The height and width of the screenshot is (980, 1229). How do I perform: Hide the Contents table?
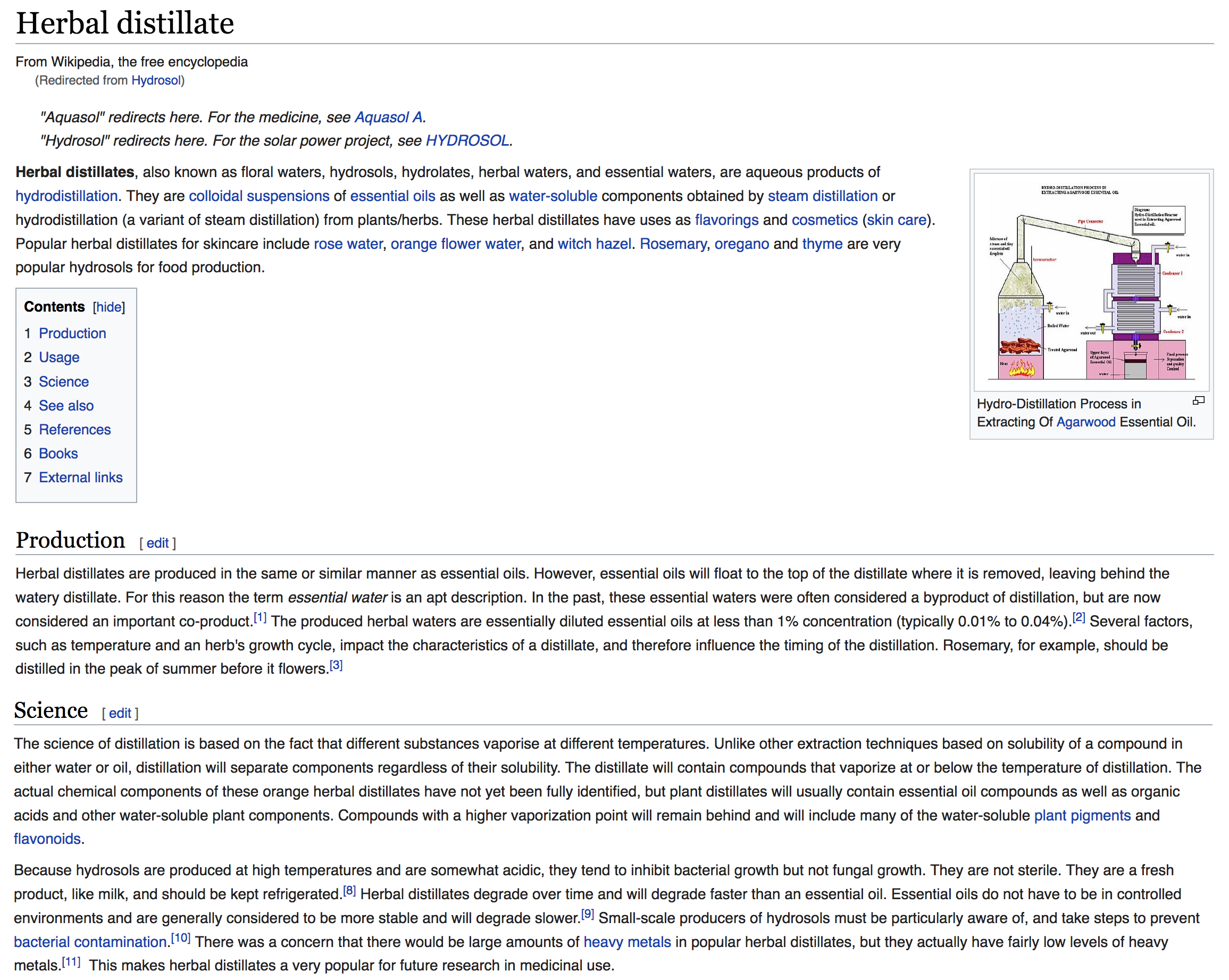tap(109, 307)
